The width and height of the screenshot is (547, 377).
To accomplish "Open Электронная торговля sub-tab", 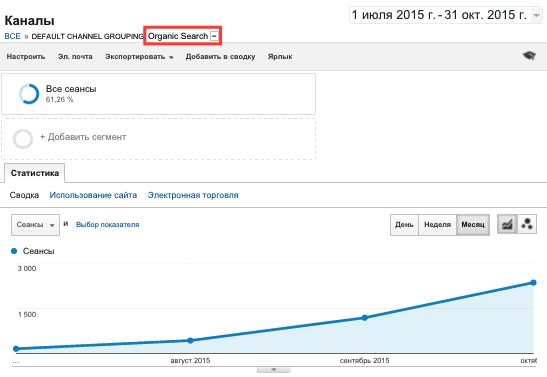I will tap(193, 195).
